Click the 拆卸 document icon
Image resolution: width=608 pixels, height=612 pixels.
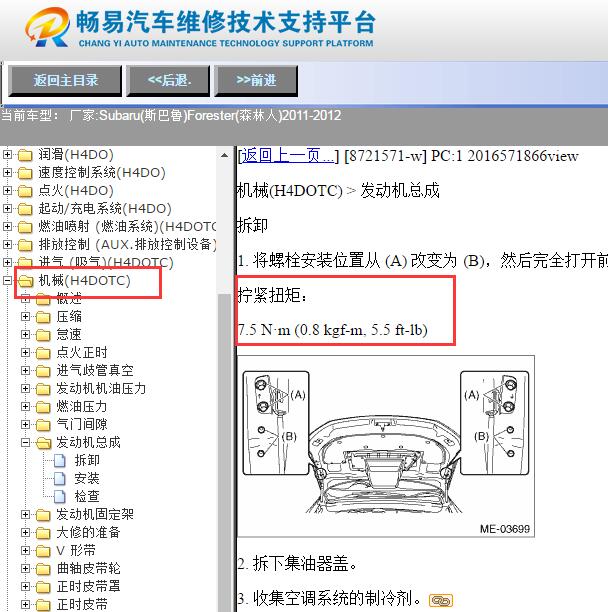point(59,461)
